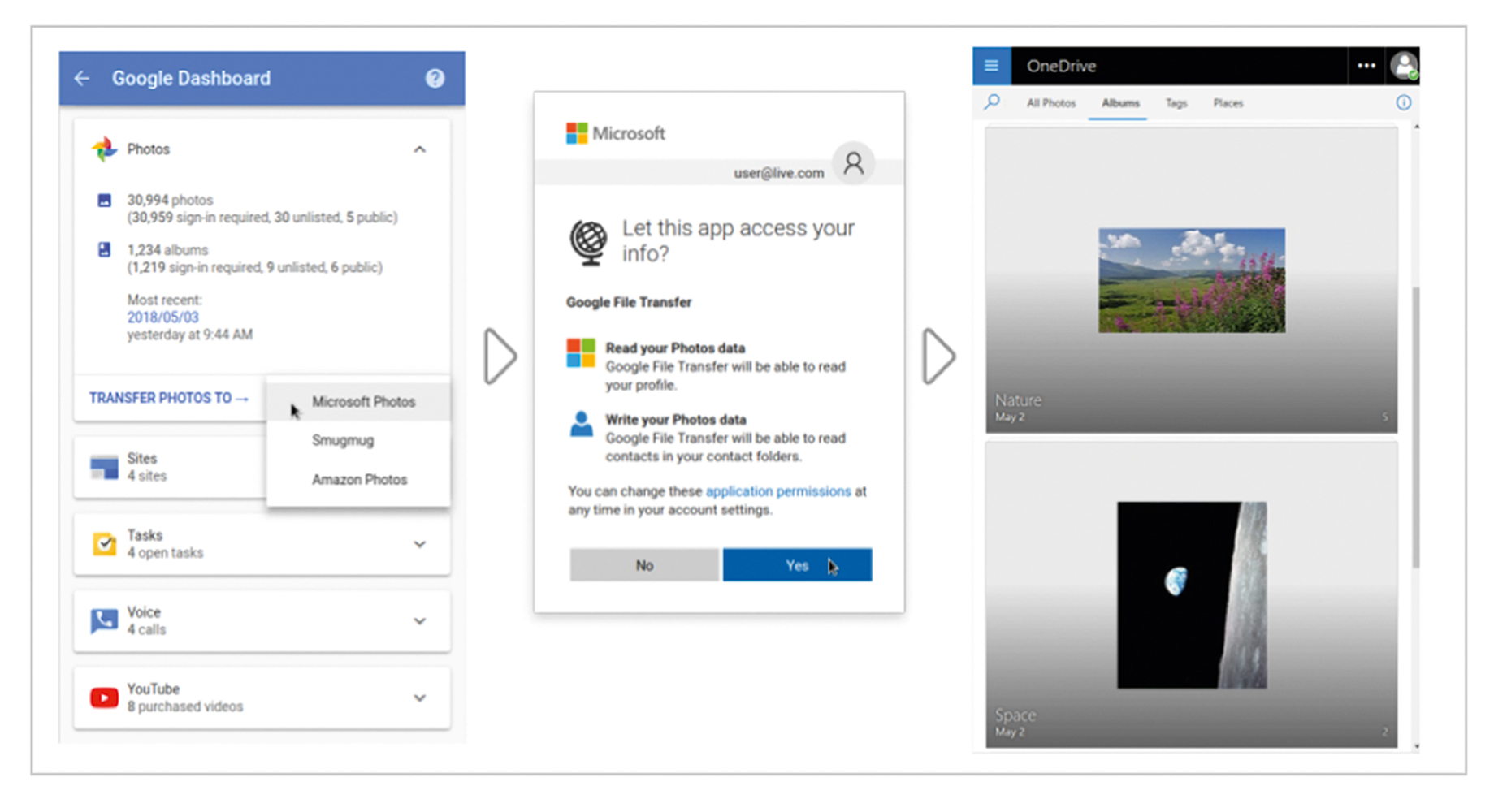
Task: Click the info icon in OneDrive
Action: 1403,102
